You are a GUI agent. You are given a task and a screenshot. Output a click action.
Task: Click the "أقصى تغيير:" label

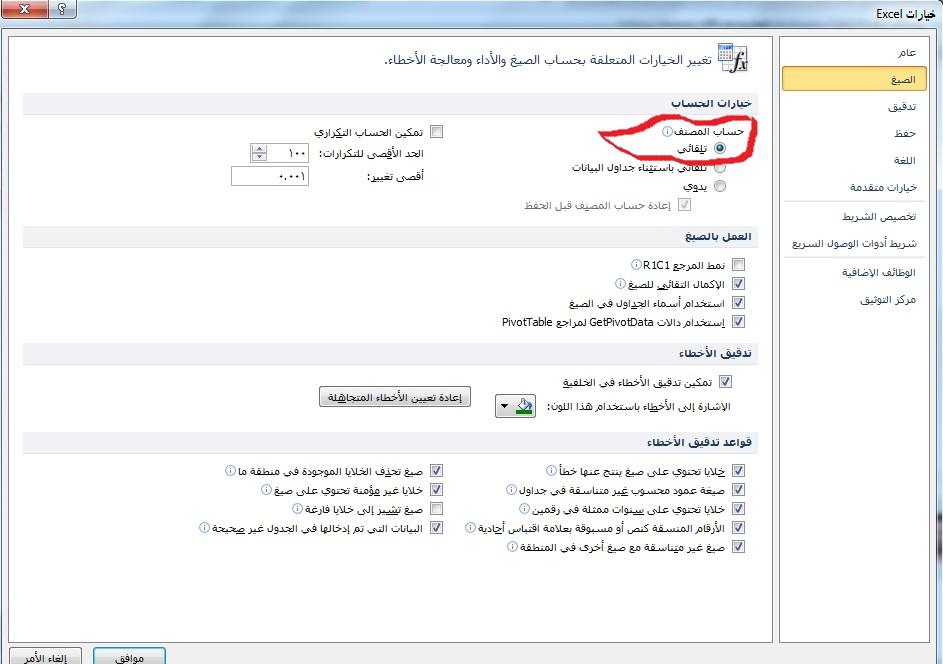396,176
